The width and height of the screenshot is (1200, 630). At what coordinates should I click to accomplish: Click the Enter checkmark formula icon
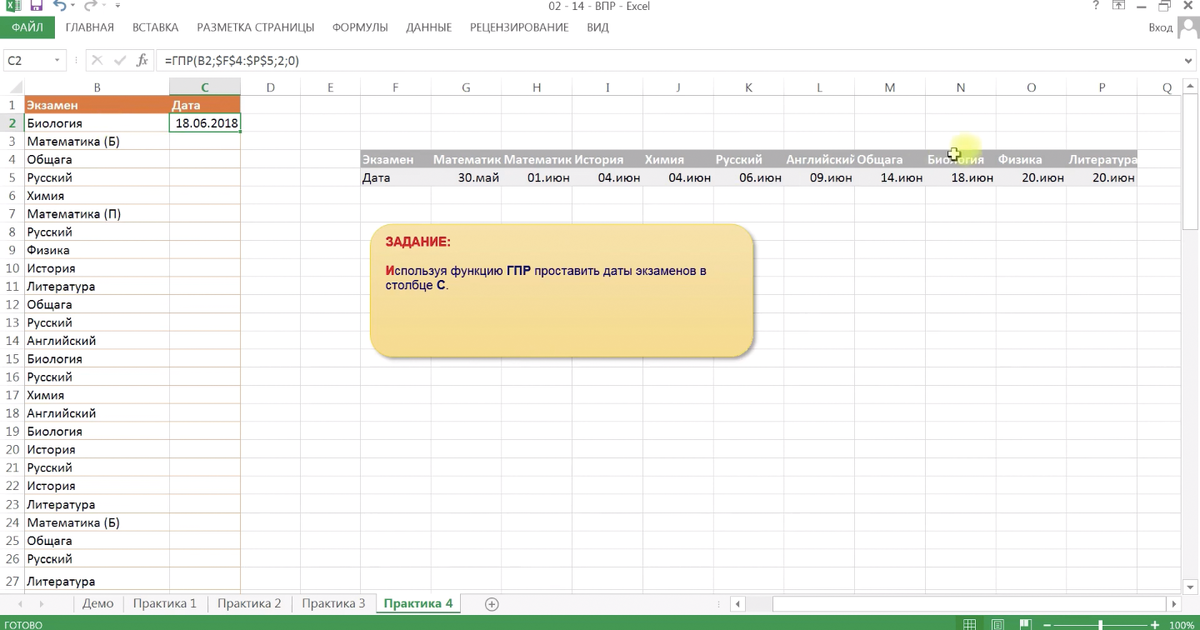121,61
